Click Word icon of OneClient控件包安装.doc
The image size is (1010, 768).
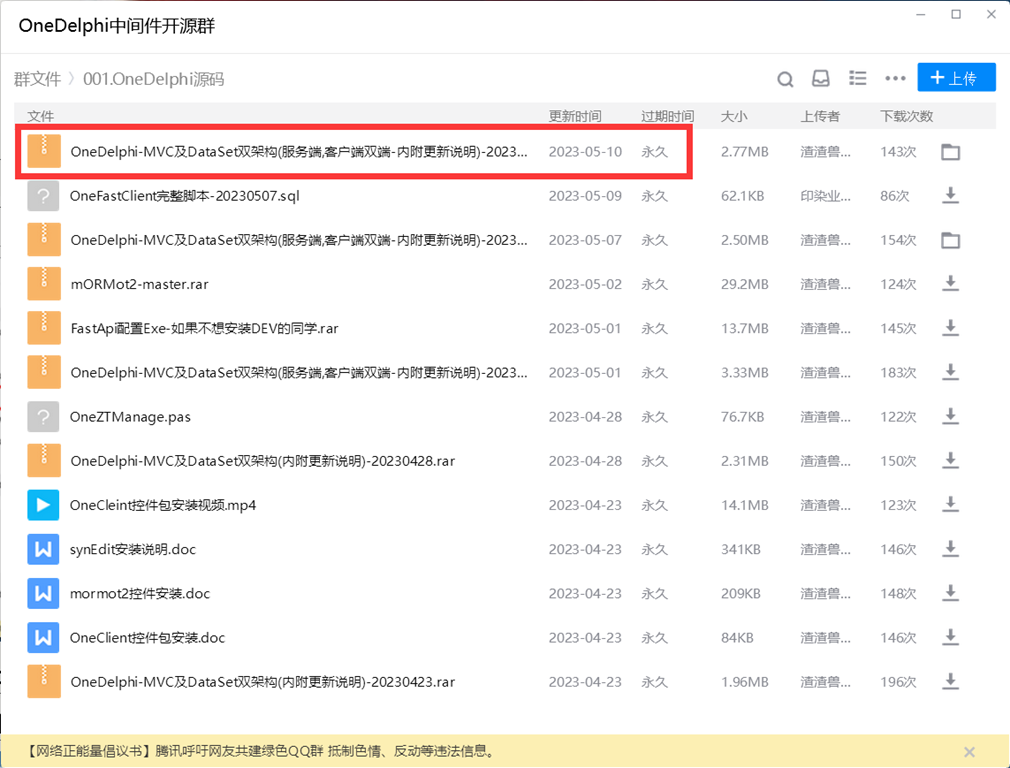click(43, 638)
